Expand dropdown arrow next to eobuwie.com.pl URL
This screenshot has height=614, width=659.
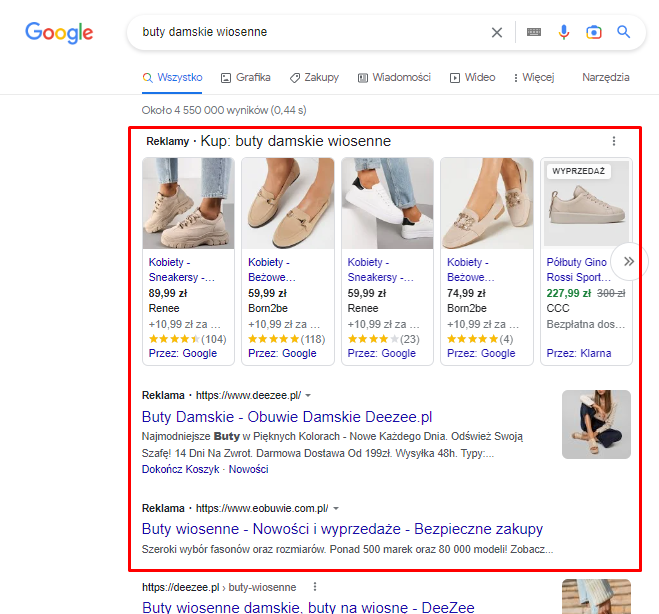336,509
